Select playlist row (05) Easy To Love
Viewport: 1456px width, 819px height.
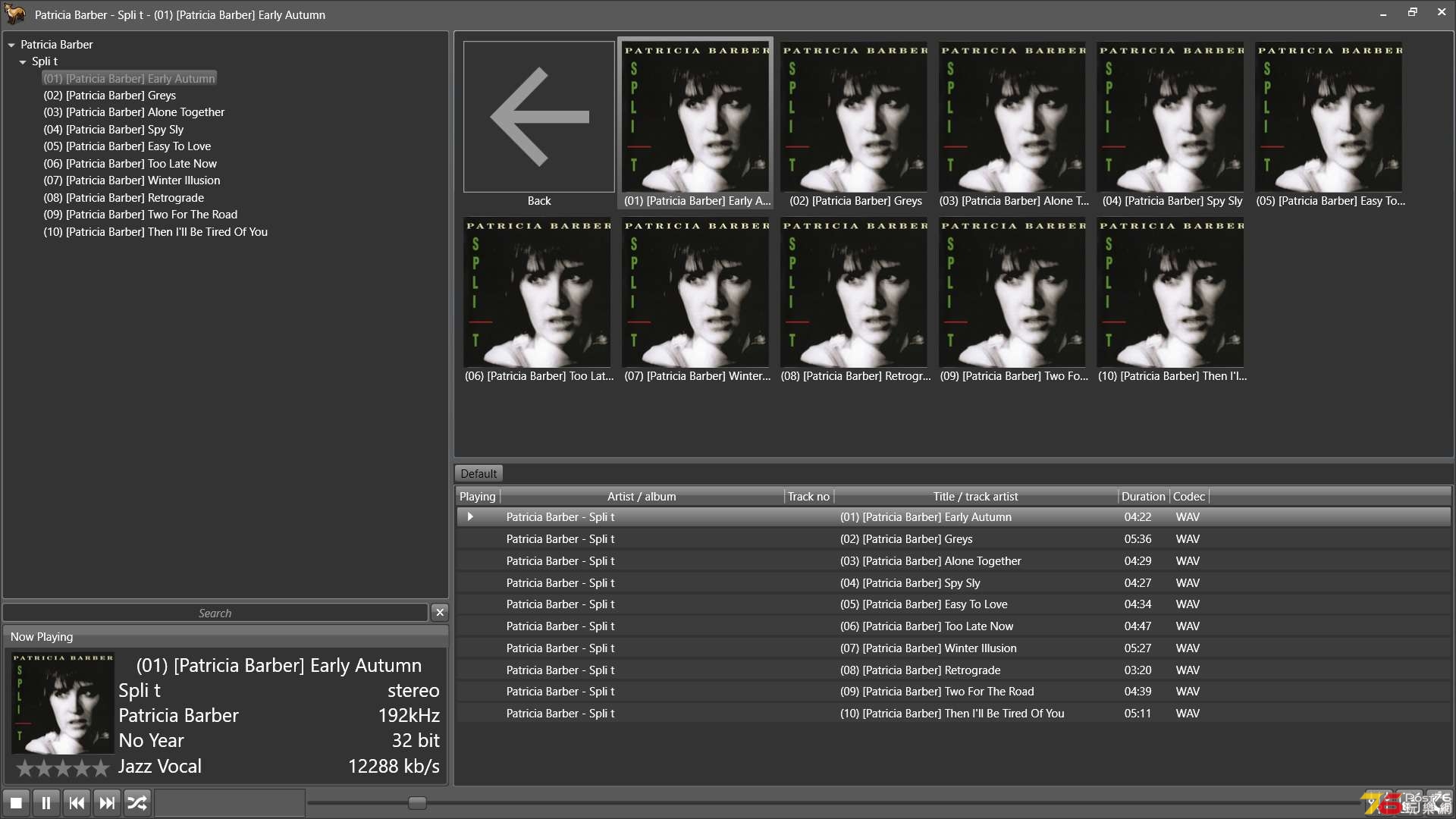(953, 604)
